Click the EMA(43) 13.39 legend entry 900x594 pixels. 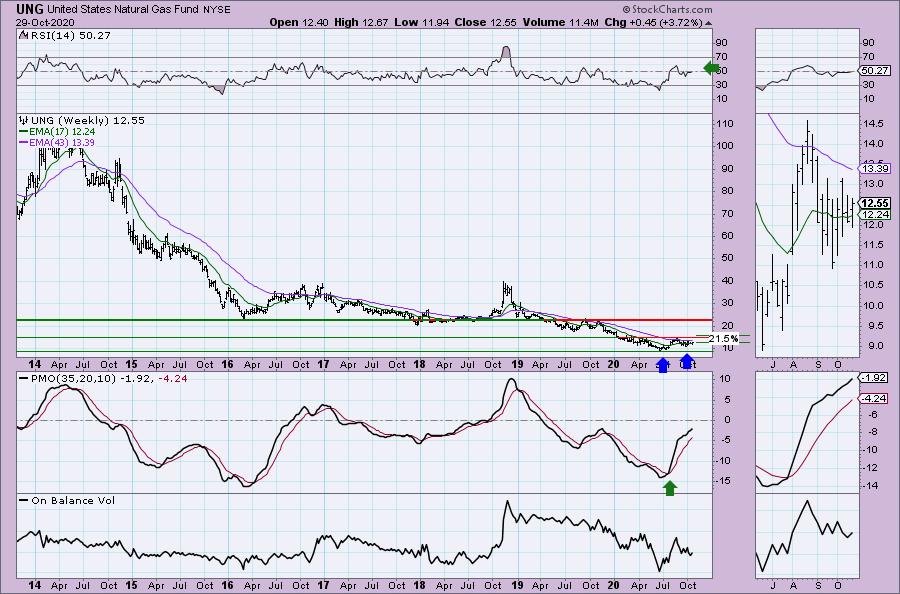tap(61, 142)
